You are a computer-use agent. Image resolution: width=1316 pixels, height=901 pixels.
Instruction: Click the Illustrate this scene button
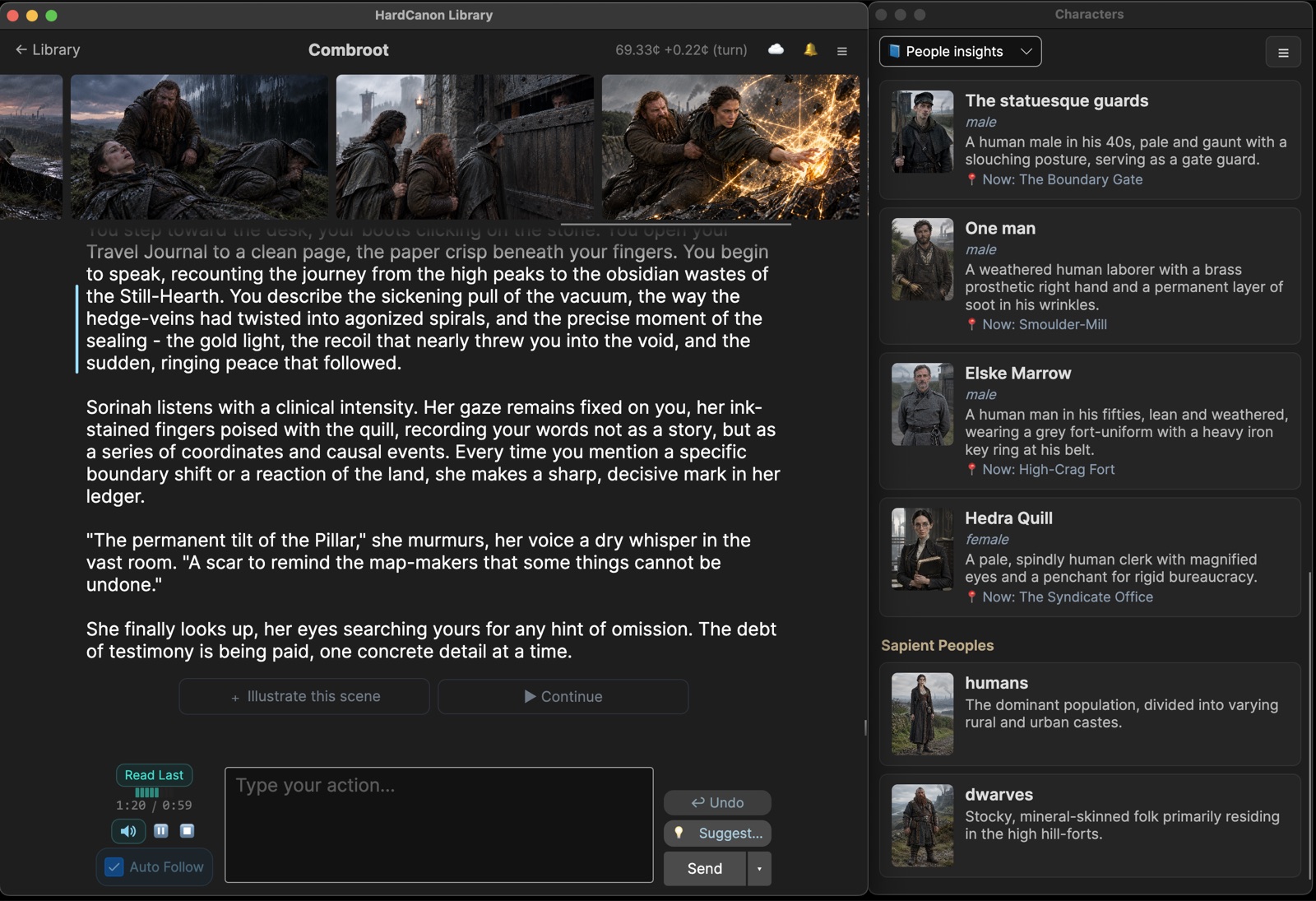(x=304, y=696)
